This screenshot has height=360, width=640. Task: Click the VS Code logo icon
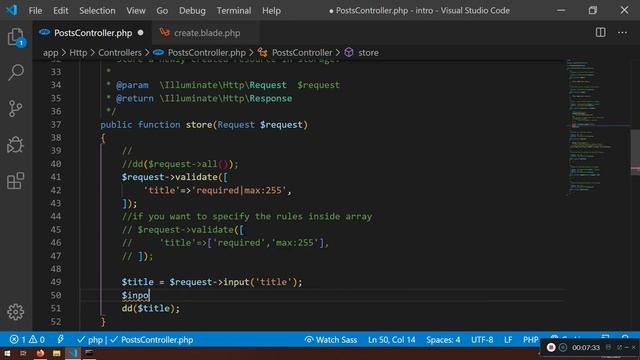click(11, 10)
